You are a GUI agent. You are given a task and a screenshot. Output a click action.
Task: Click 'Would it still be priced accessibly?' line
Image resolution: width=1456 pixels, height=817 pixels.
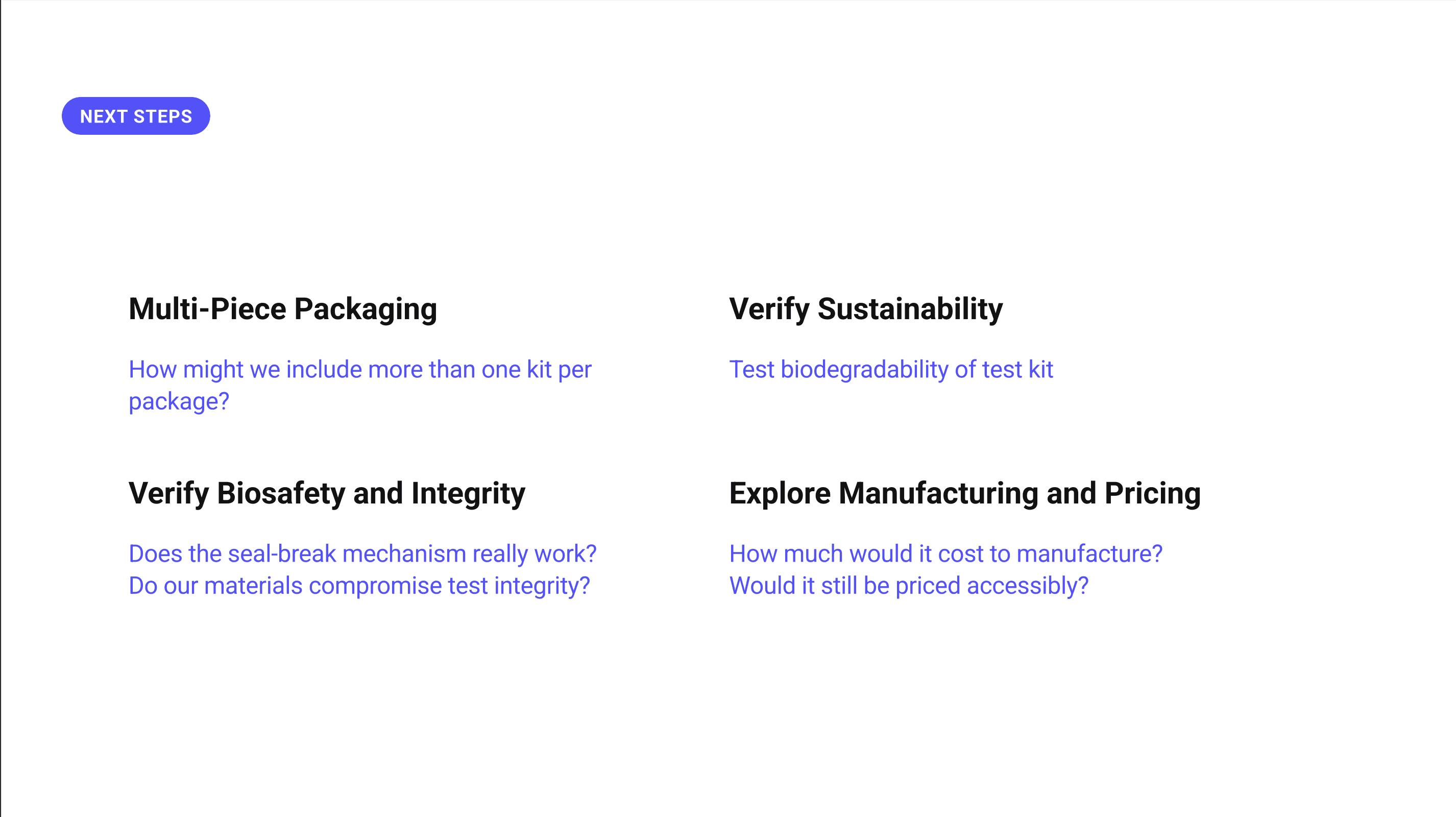tap(908, 586)
